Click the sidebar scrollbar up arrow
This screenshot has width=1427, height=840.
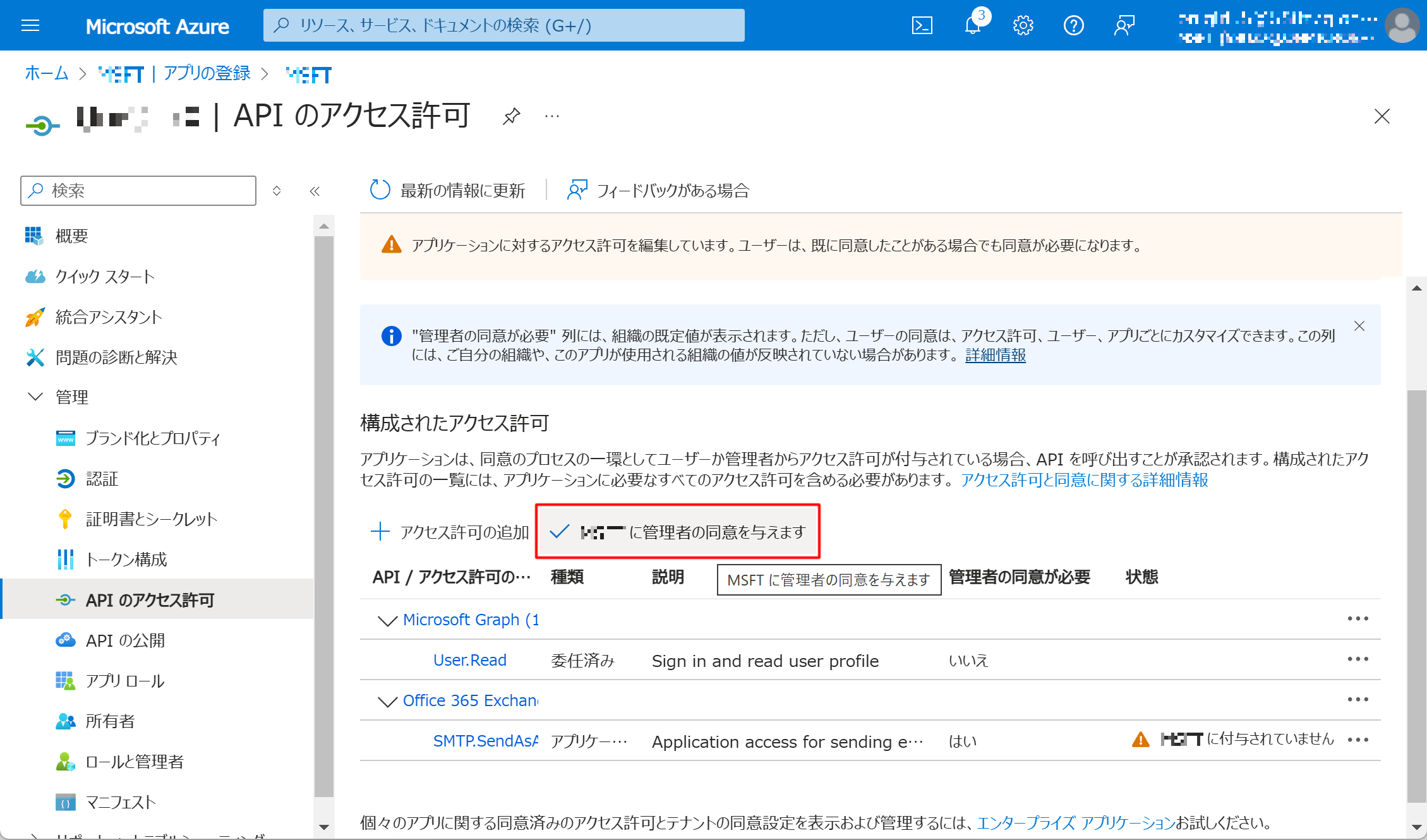coord(324,226)
